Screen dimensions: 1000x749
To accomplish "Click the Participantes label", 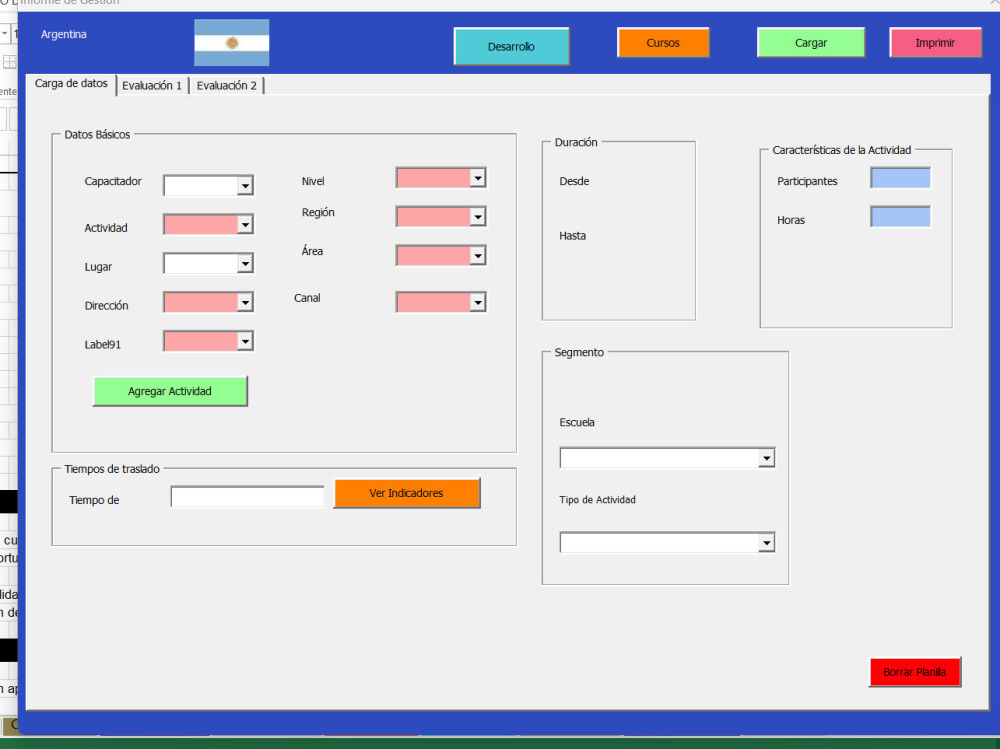I will pyautogui.click(x=807, y=181).
